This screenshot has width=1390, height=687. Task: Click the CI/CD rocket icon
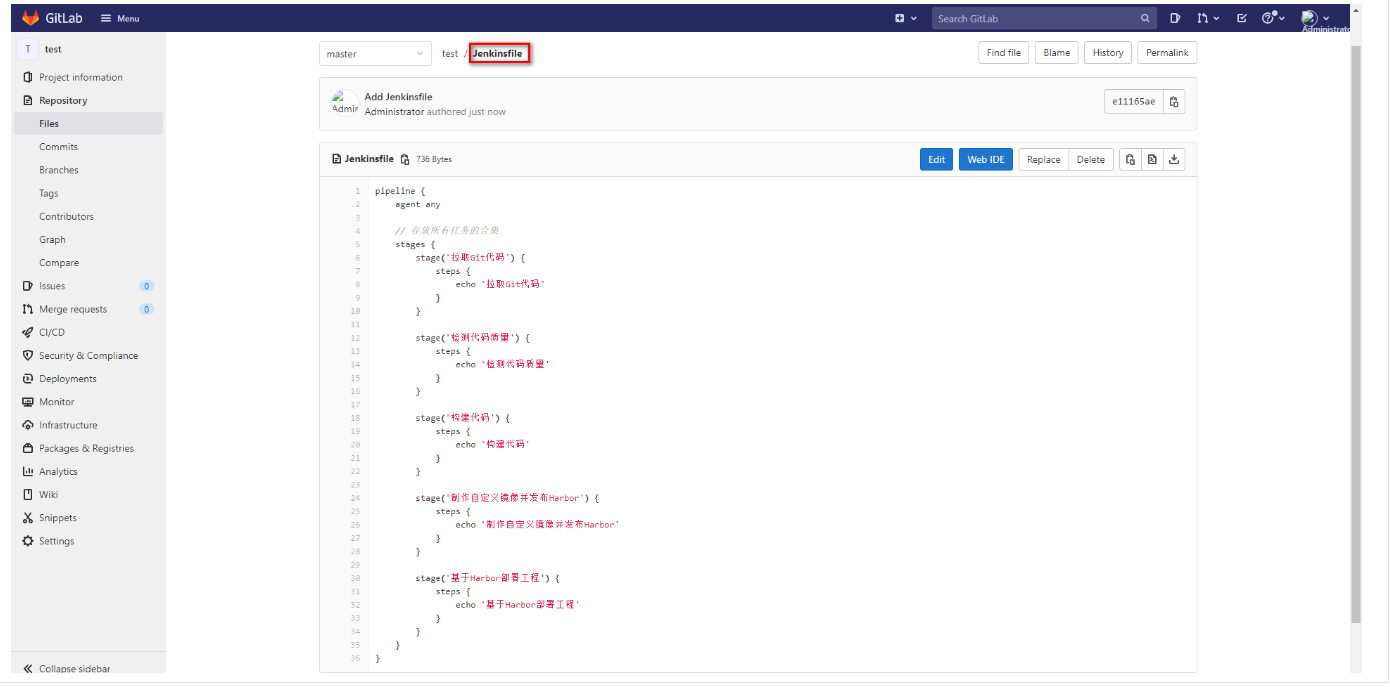tap(28, 332)
